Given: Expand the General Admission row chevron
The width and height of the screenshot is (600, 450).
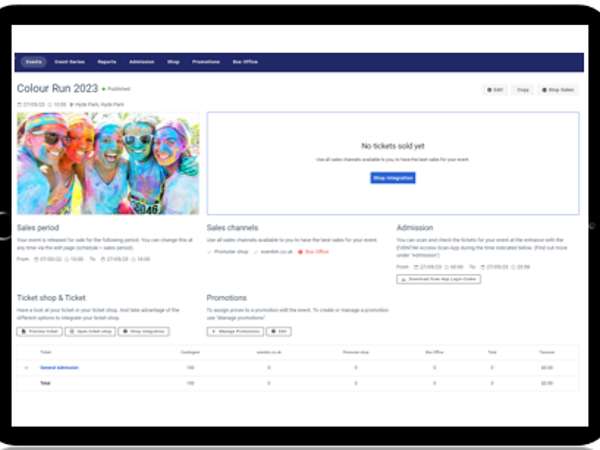Looking at the screenshot, I should tap(26, 368).
